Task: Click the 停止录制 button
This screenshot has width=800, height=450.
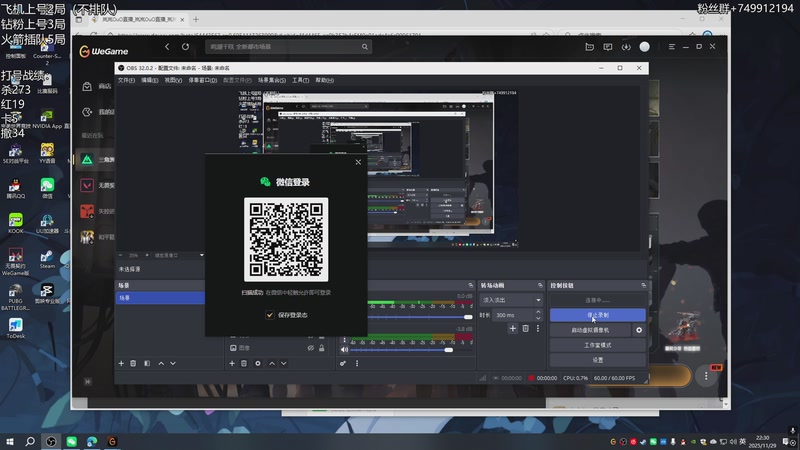Action: click(597, 315)
